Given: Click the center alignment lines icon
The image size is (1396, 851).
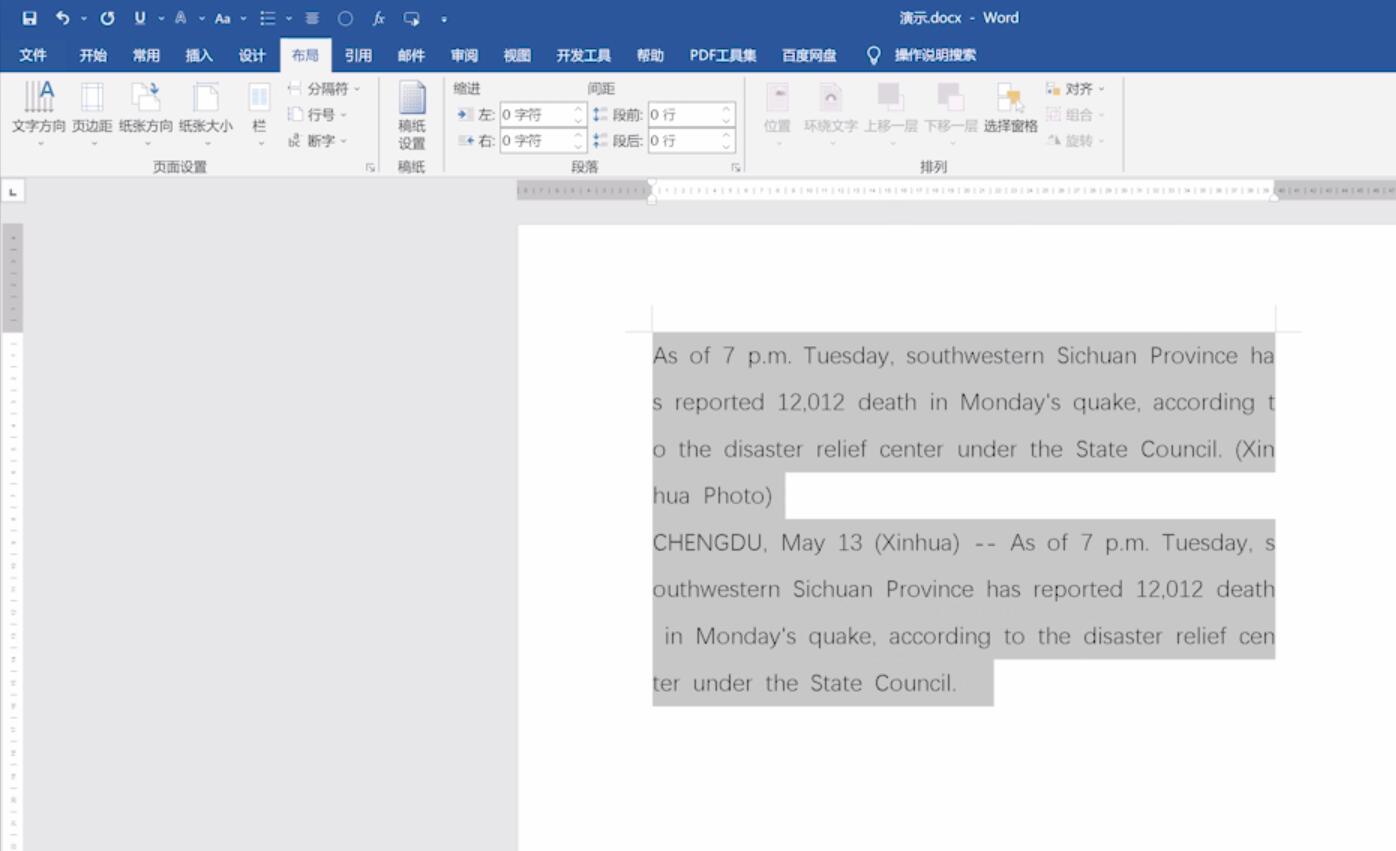Looking at the screenshot, I should pos(312,18).
